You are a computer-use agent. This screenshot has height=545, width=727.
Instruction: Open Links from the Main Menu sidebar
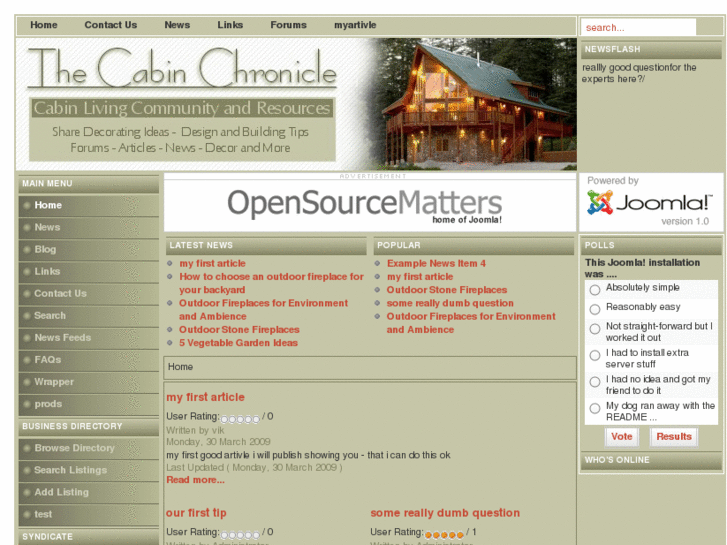(x=89, y=271)
